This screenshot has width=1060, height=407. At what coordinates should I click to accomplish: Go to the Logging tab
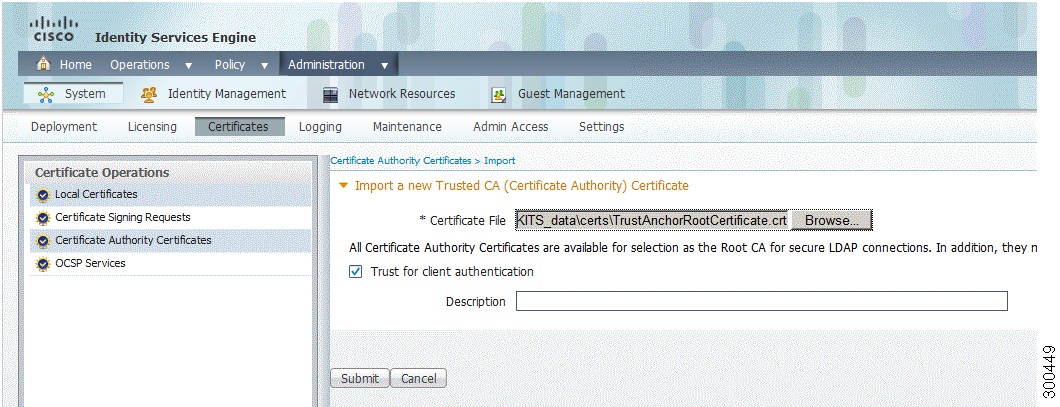pos(320,126)
